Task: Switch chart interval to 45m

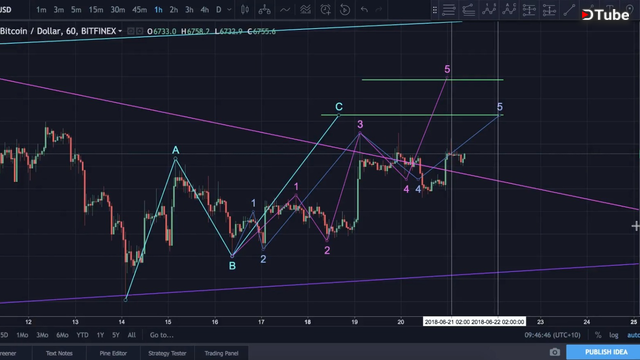Action: 139,9
